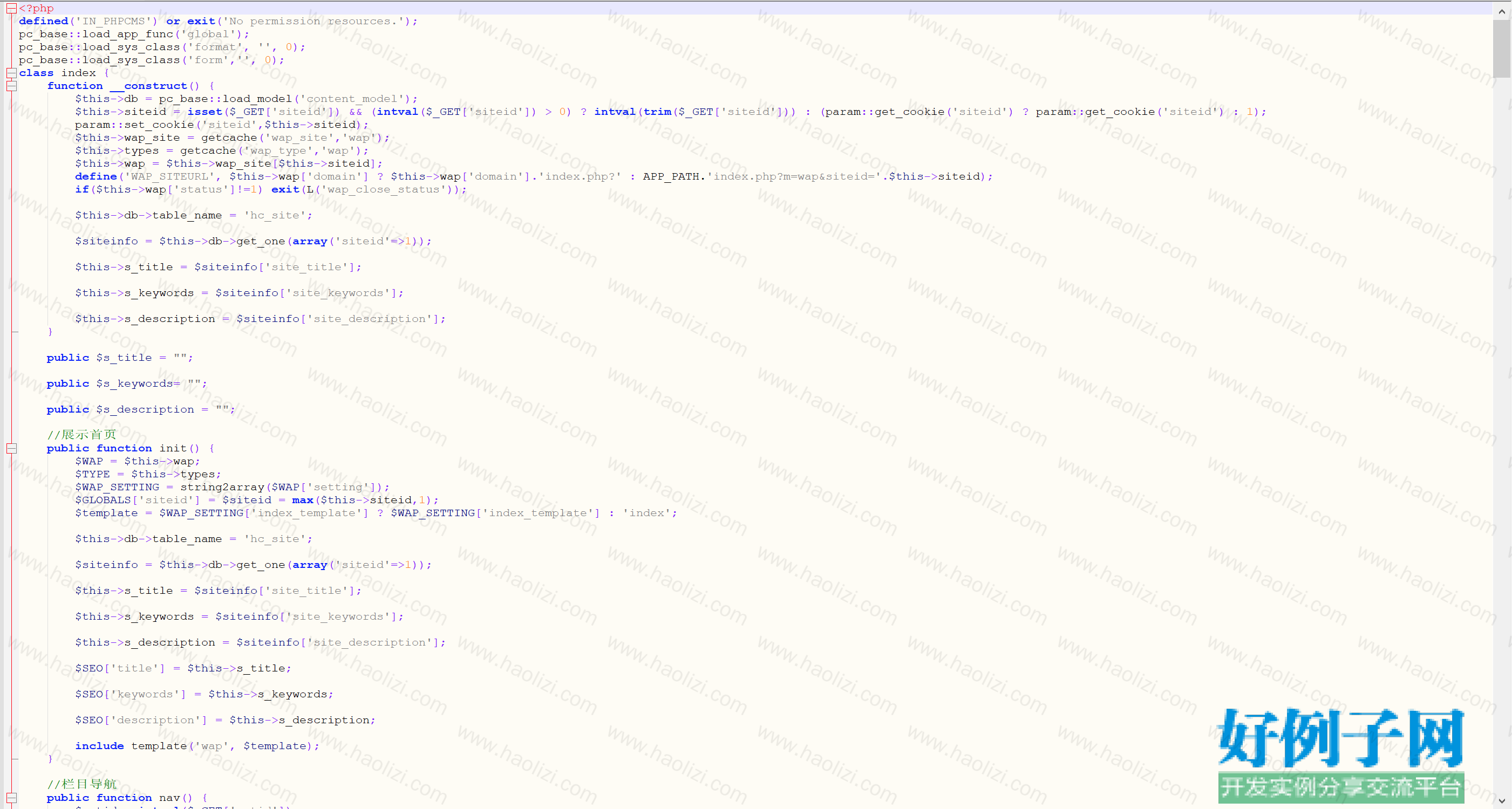The height and width of the screenshot is (809, 1512).
Task: Collapse the nav function fold marker
Action: point(11,798)
